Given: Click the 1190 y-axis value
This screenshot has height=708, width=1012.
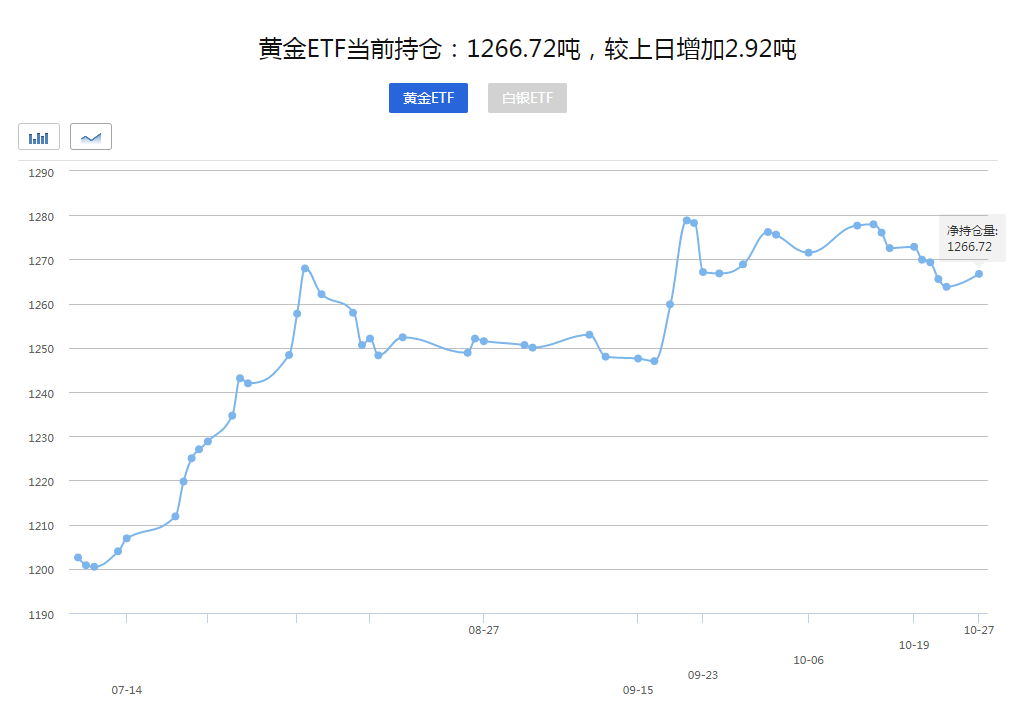Looking at the screenshot, I should pyautogui.click(x=41, y=615).
